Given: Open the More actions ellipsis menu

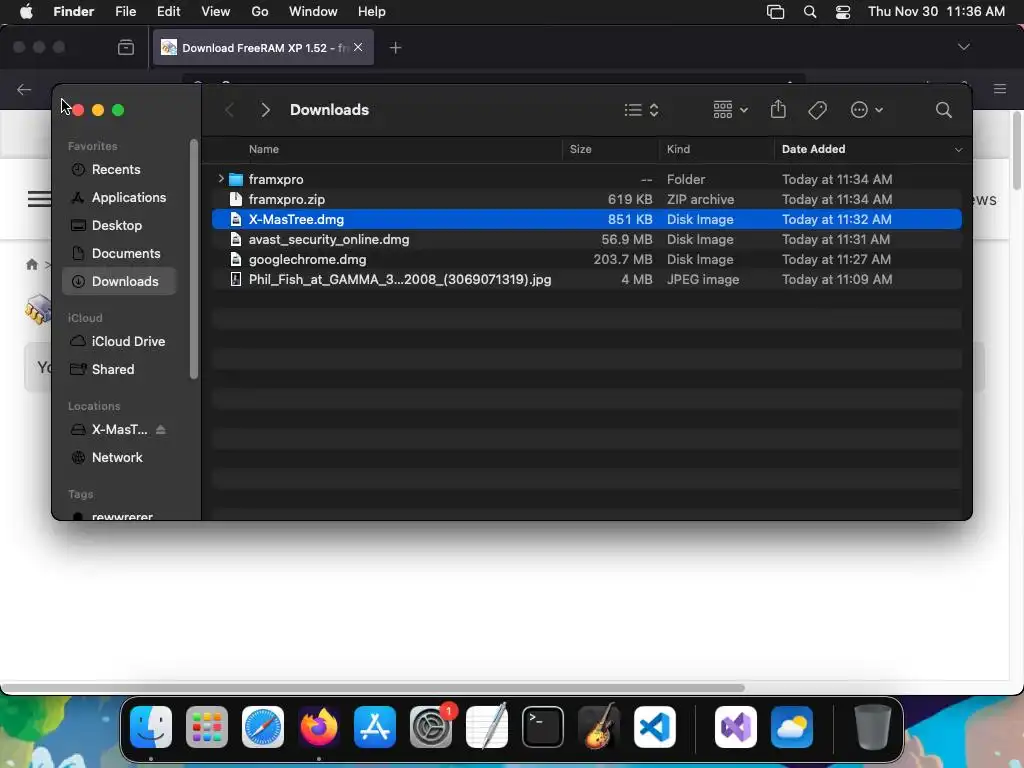Looking at the screenshot, I should point(866,110).
